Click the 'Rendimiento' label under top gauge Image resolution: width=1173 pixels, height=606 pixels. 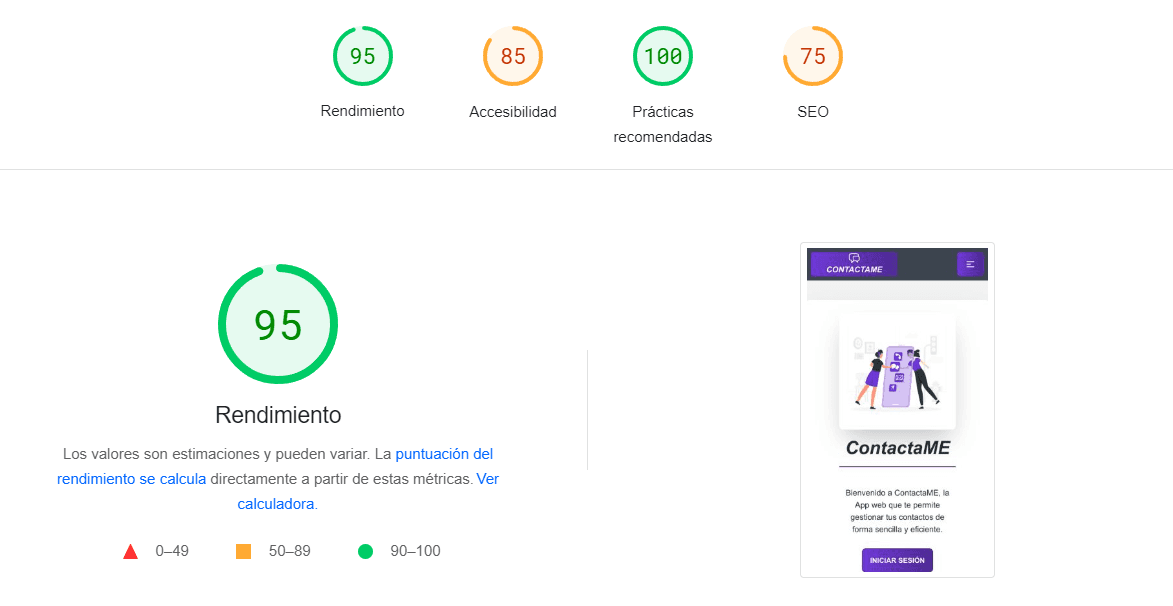click(363, 111)
